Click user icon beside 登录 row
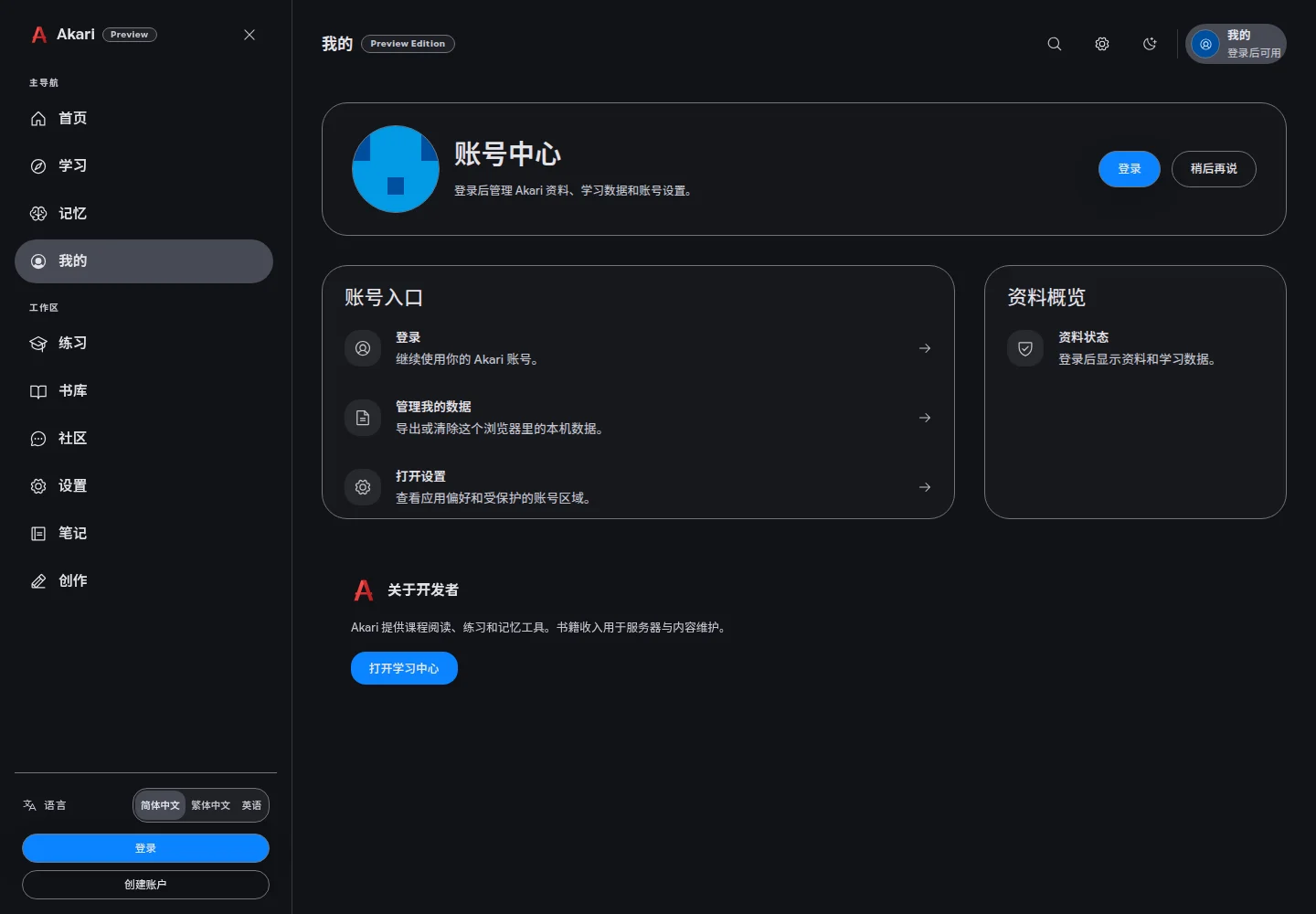1316x914 pixels. (363, 348)
